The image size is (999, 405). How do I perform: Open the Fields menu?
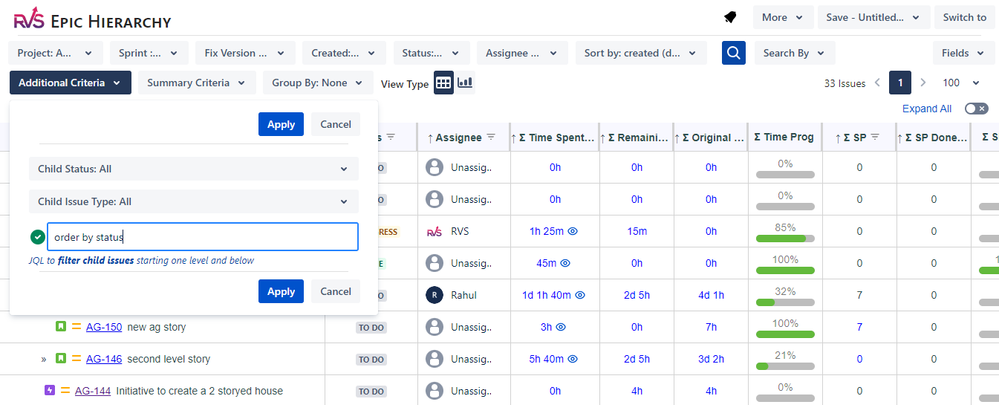click(963, 53)
